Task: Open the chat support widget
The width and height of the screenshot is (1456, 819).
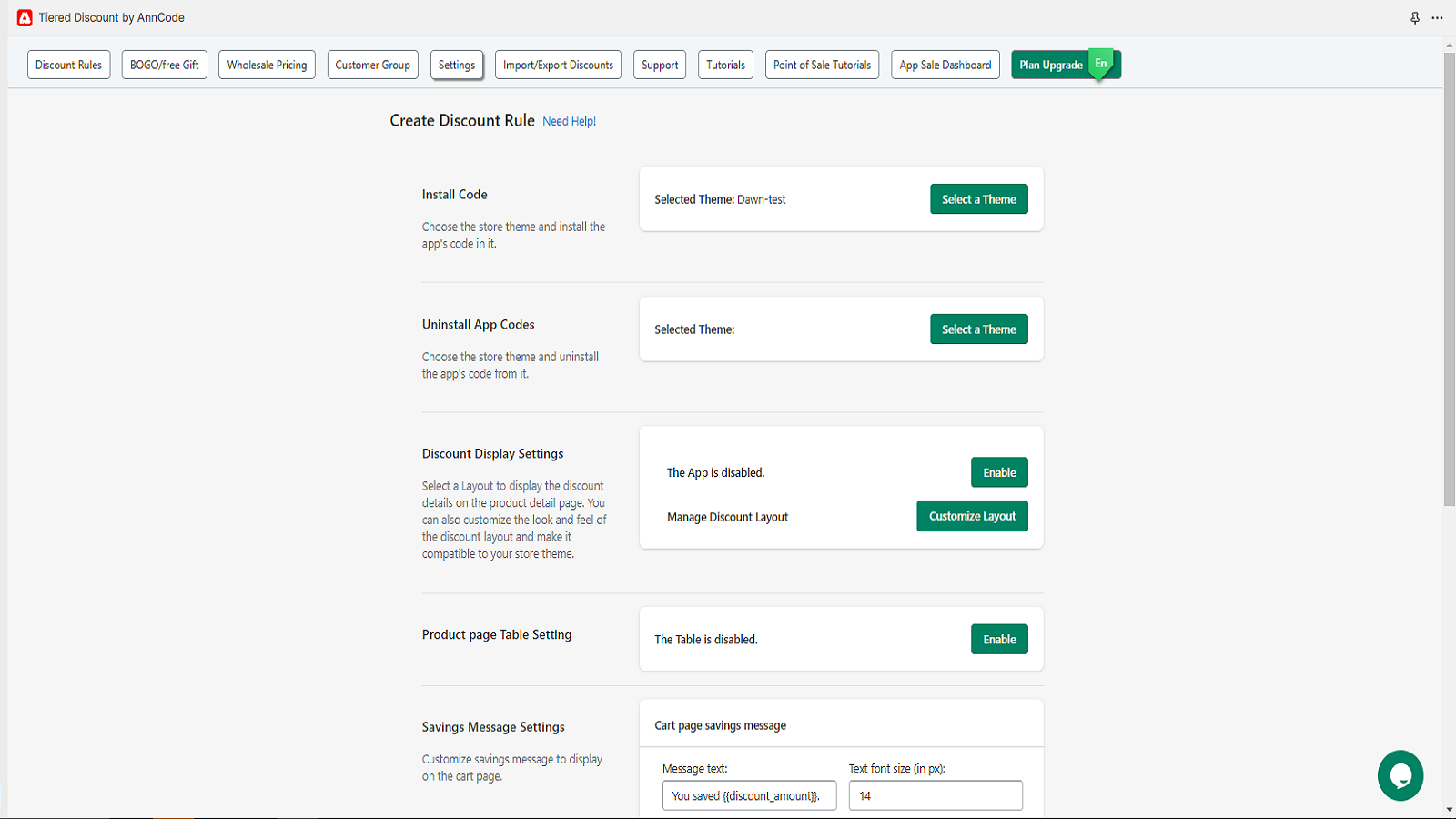Action: 1400,775
